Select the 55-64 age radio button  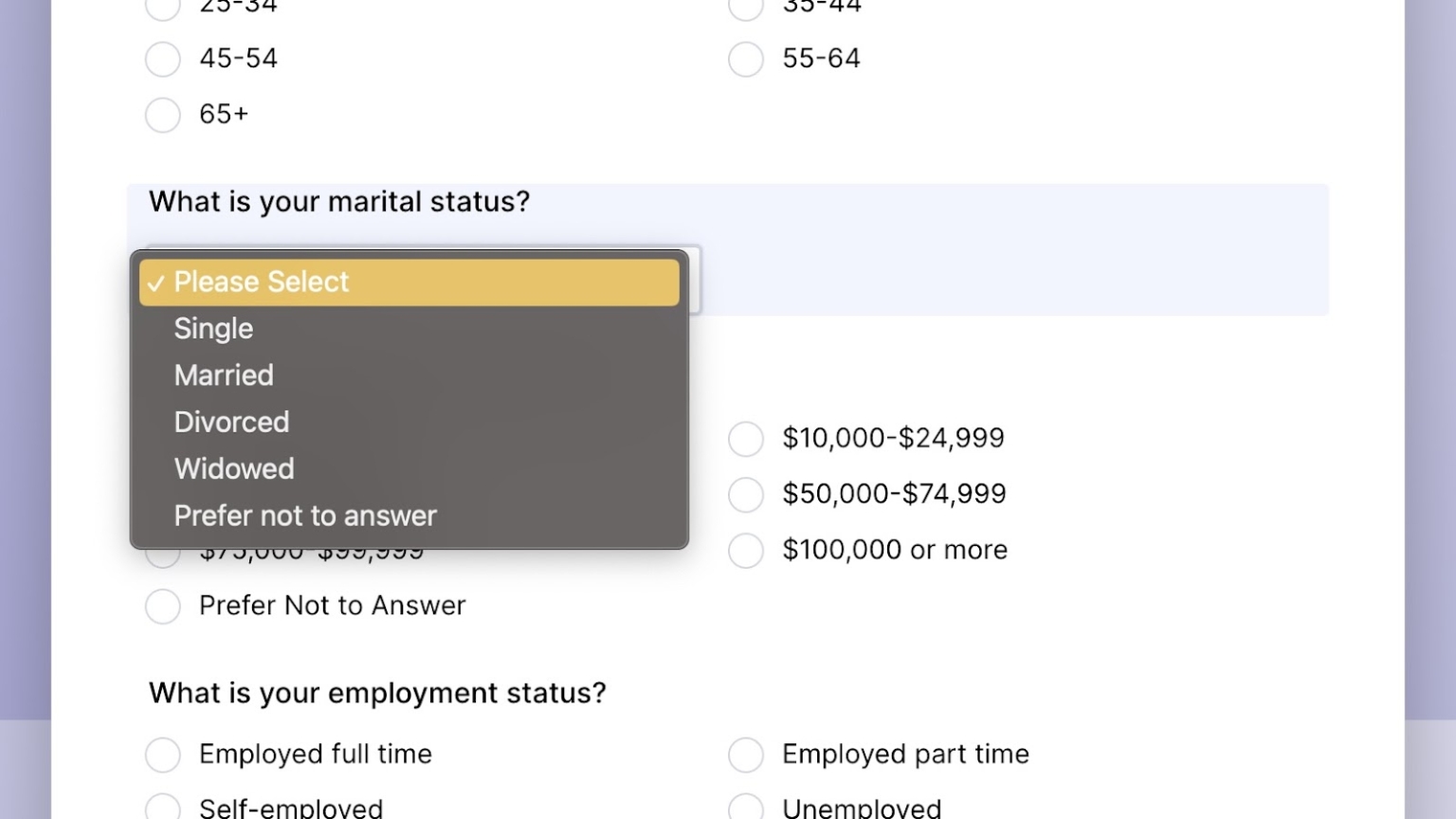pos(745,59)
